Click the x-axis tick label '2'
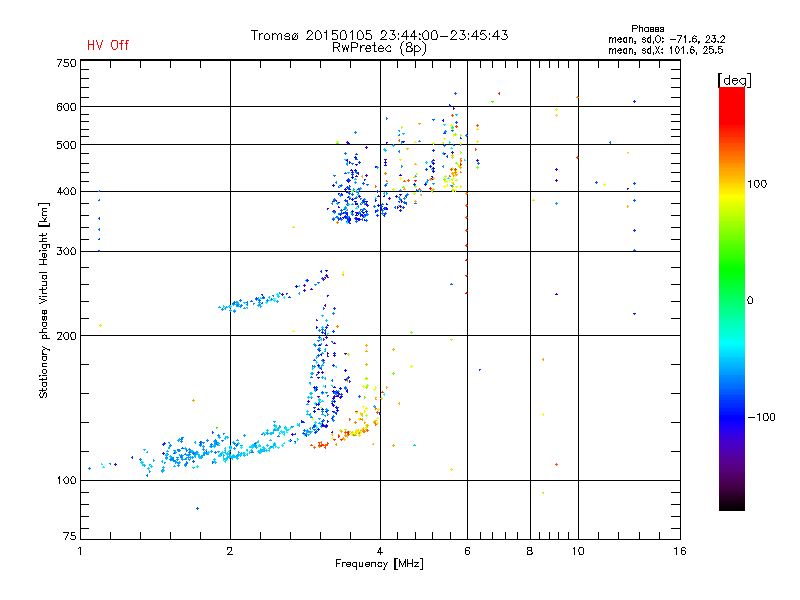Screen dimensions: 800x600 pos(230,551)
